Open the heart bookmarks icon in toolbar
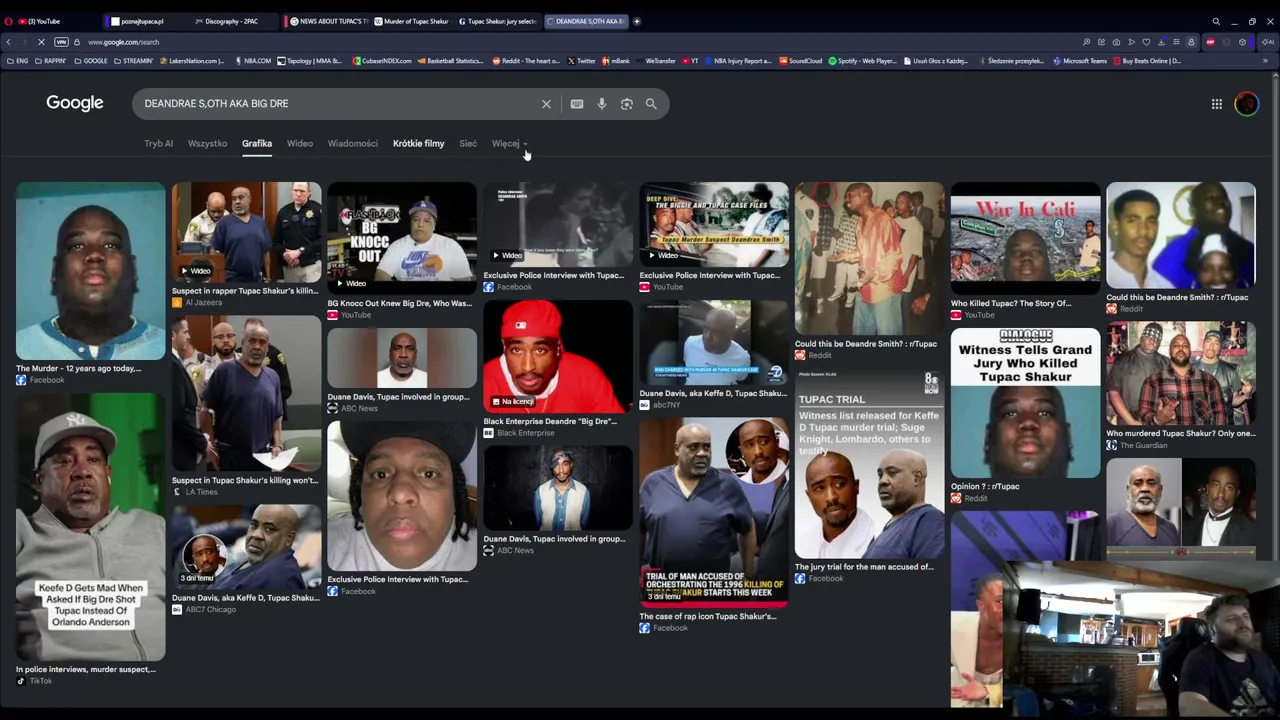1280x720 pixels. tap(1146, 42)
